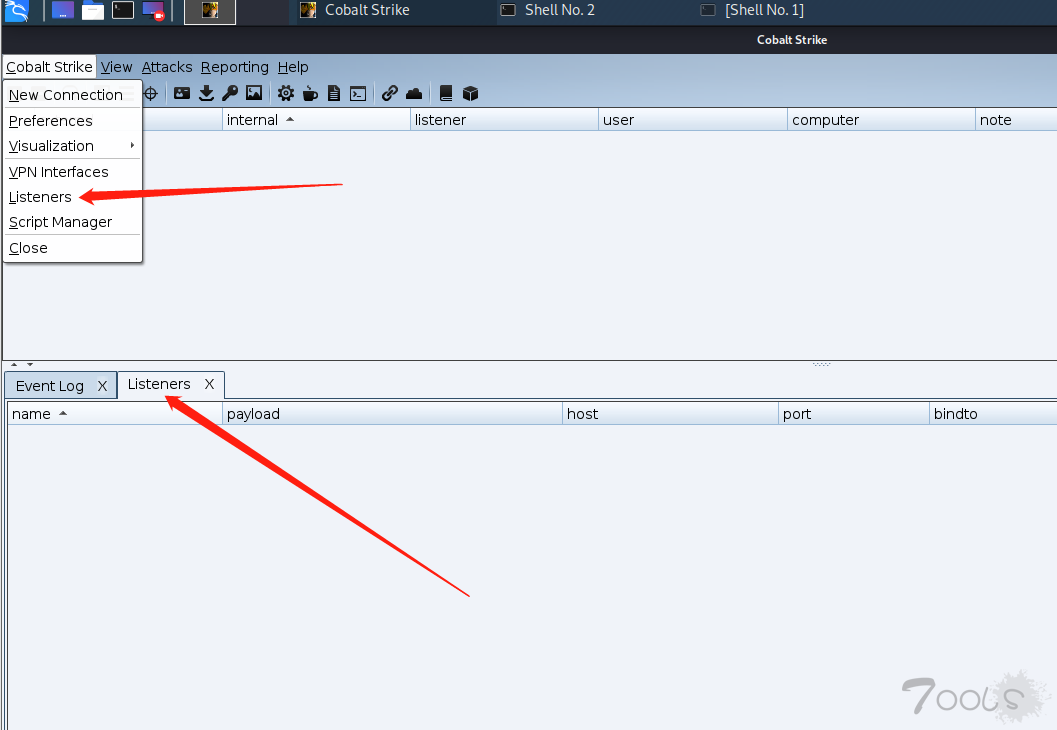Click the blue desktop icon in top panel
The width and height of the screenshot is (1057, 730).
pos(63,10)
